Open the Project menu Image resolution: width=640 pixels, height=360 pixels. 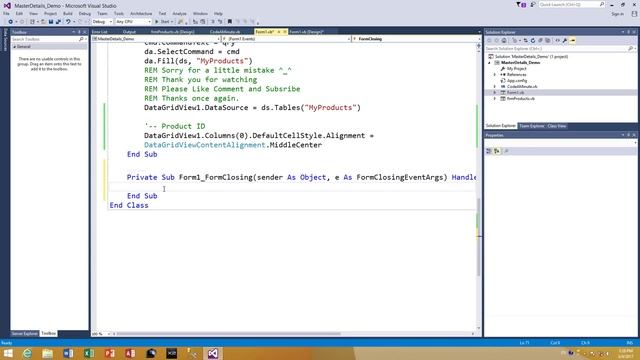[x=50, y=13]
